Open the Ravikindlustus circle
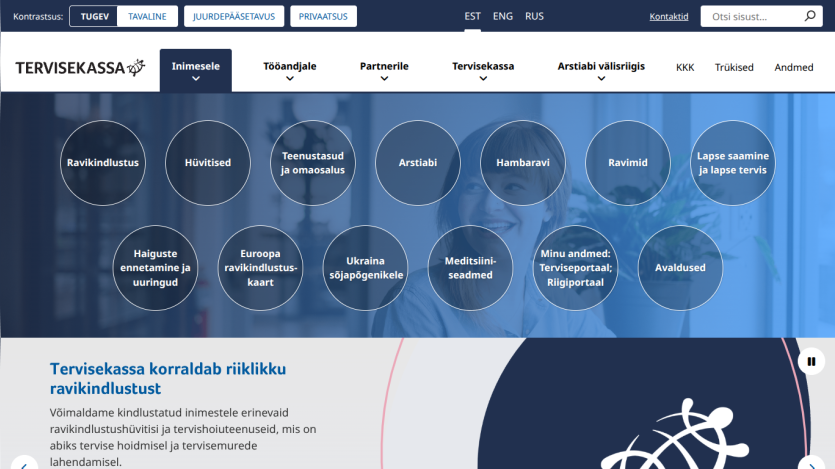The height and width of the screenshot is (469, 835). 103,163
